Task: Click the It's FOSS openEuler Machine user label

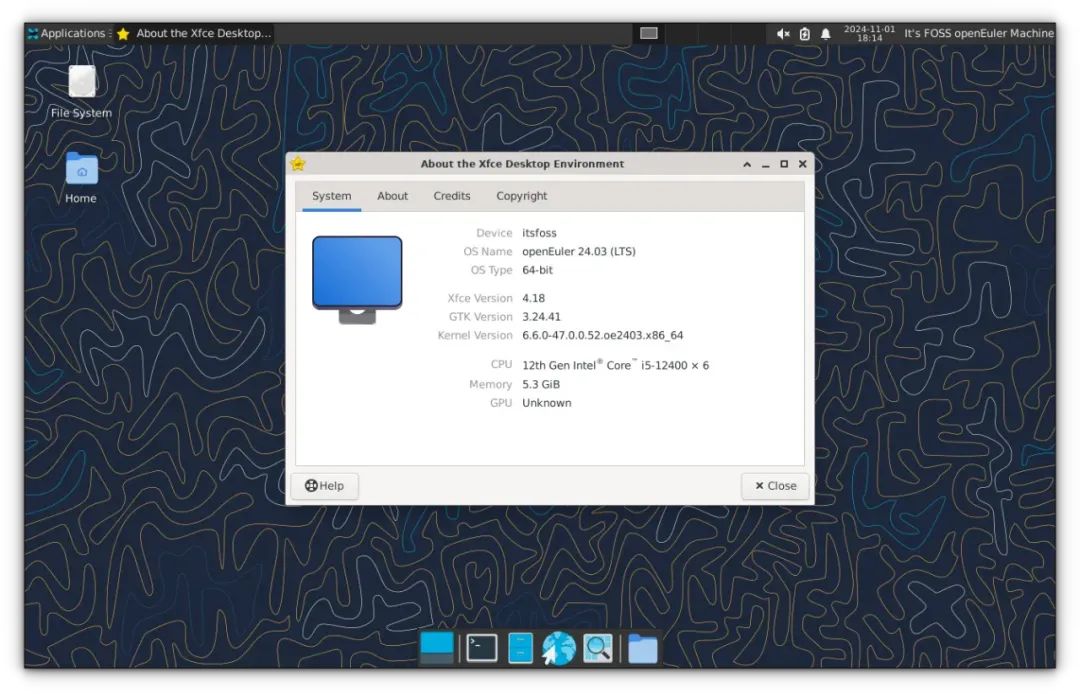Action: pyautogui.click(x=978, y=33)
